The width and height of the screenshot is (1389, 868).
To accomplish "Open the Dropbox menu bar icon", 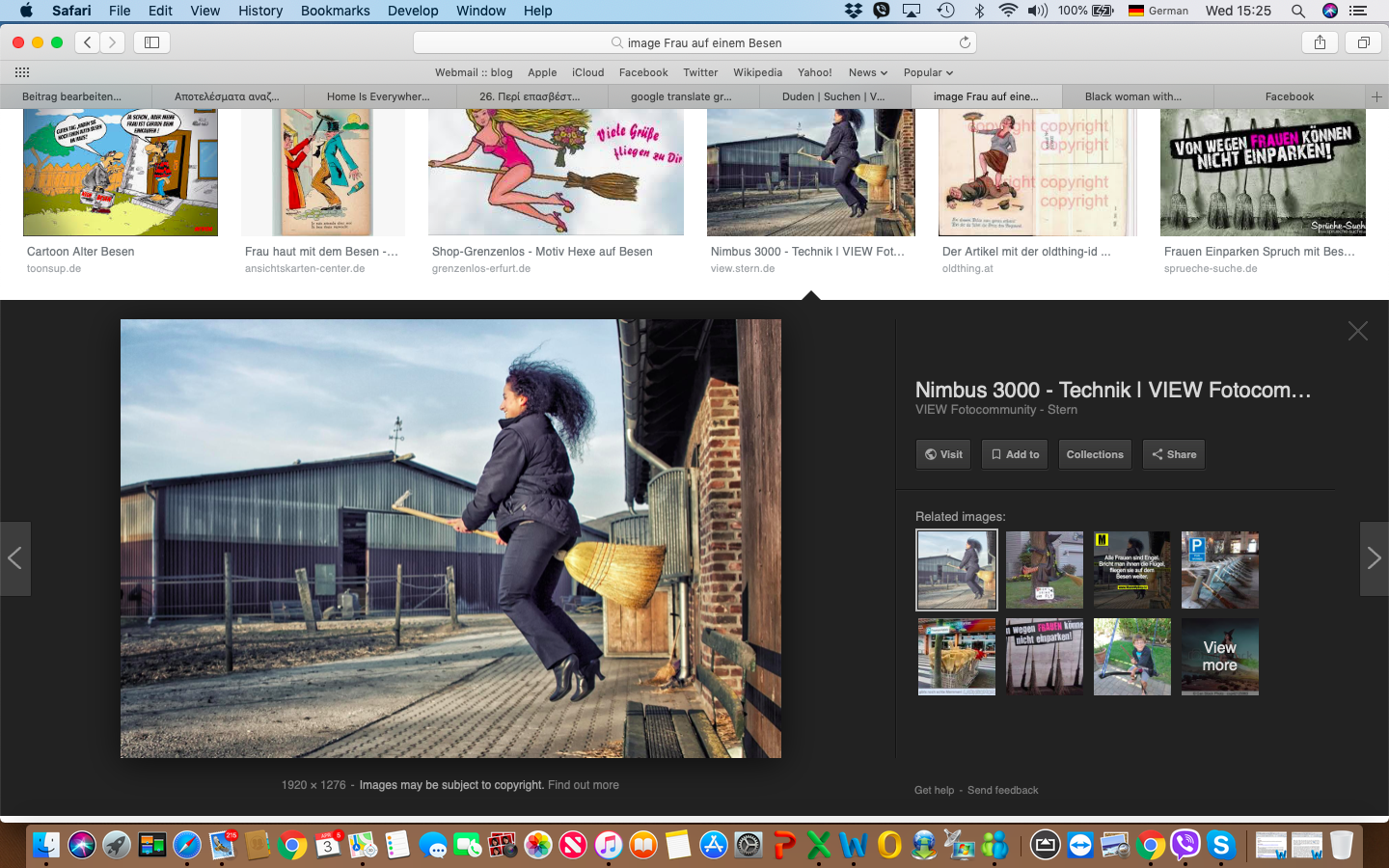I will click(854, 11).
